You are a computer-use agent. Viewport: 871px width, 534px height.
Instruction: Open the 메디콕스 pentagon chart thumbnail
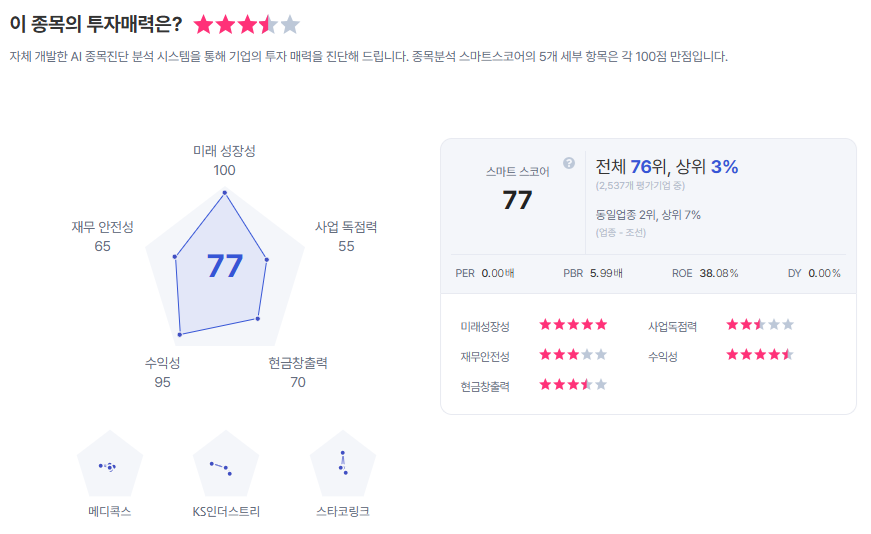point(110,463)
